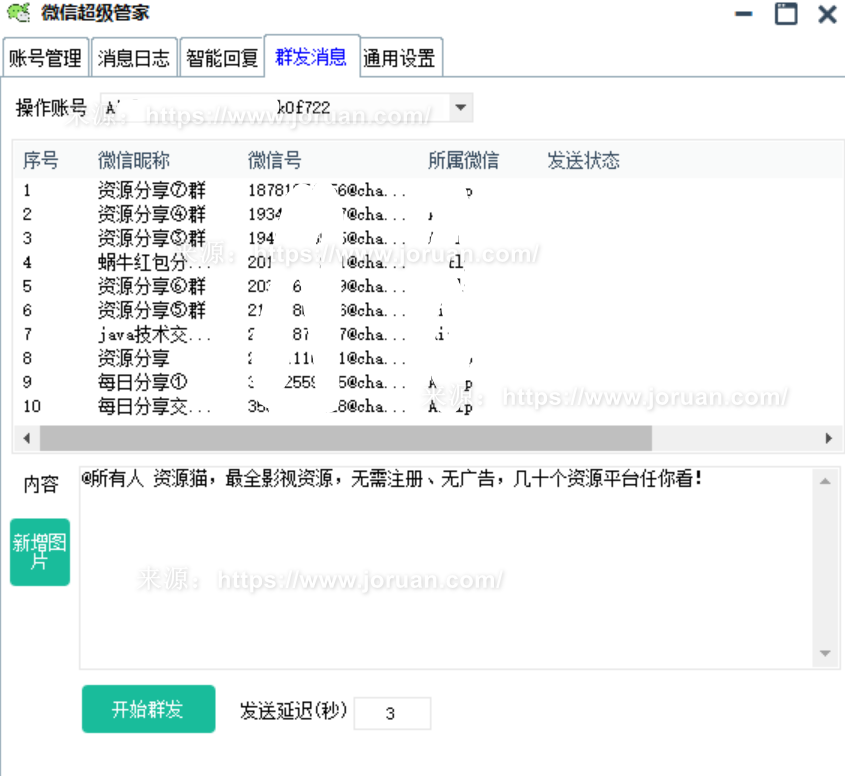This screenshot has width=845, height=776.
Task: Click the list's scroll right arrow
Action: 828,438
